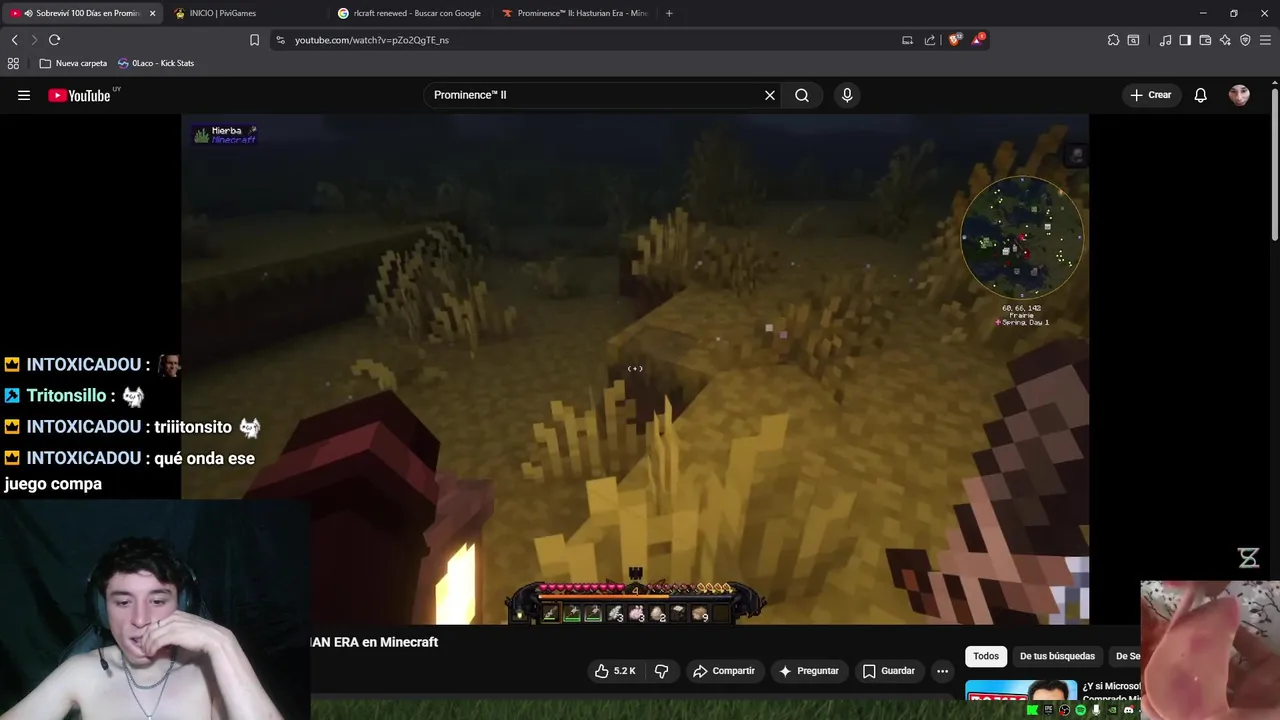Image resolution: width=1280 pixels, height=720 pixels.
Task: Open the Crear upload menu
Action: (1150, 95)
